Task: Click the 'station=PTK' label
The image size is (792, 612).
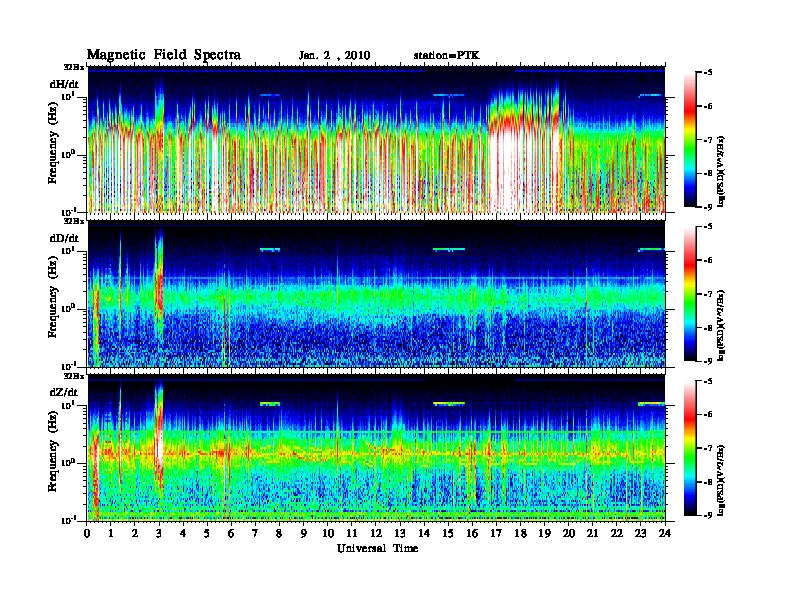Action: 447,55
